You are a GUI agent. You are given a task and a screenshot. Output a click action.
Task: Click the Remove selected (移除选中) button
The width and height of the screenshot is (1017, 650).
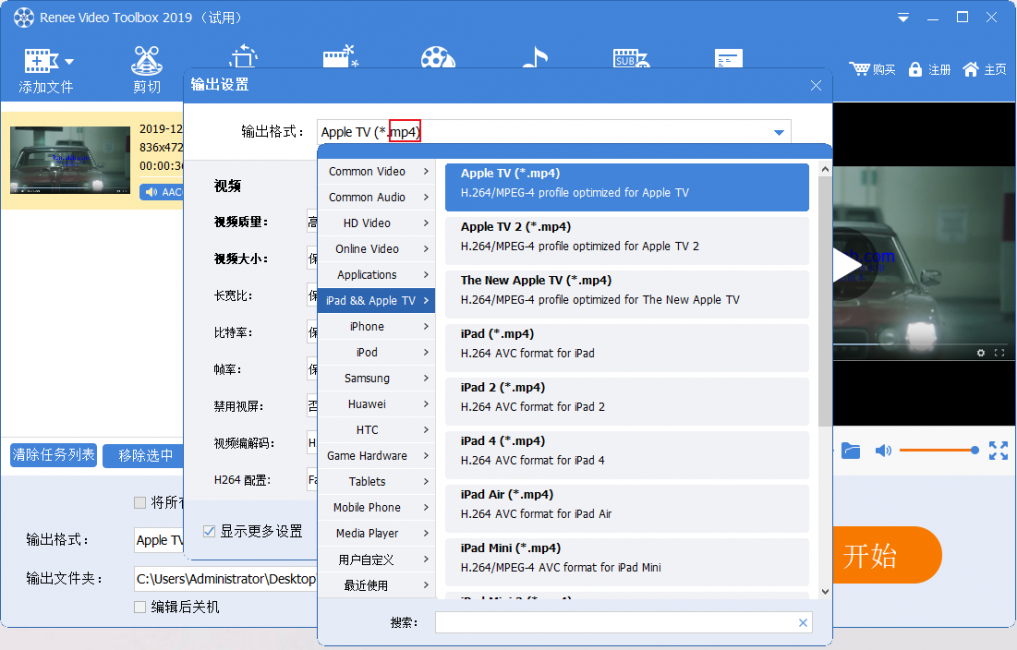145,455
